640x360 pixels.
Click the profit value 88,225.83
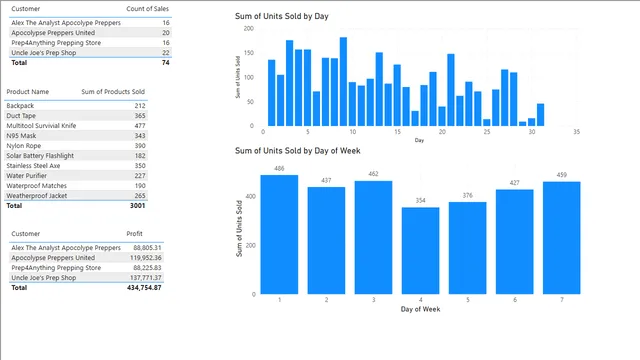tap(147, 268)
